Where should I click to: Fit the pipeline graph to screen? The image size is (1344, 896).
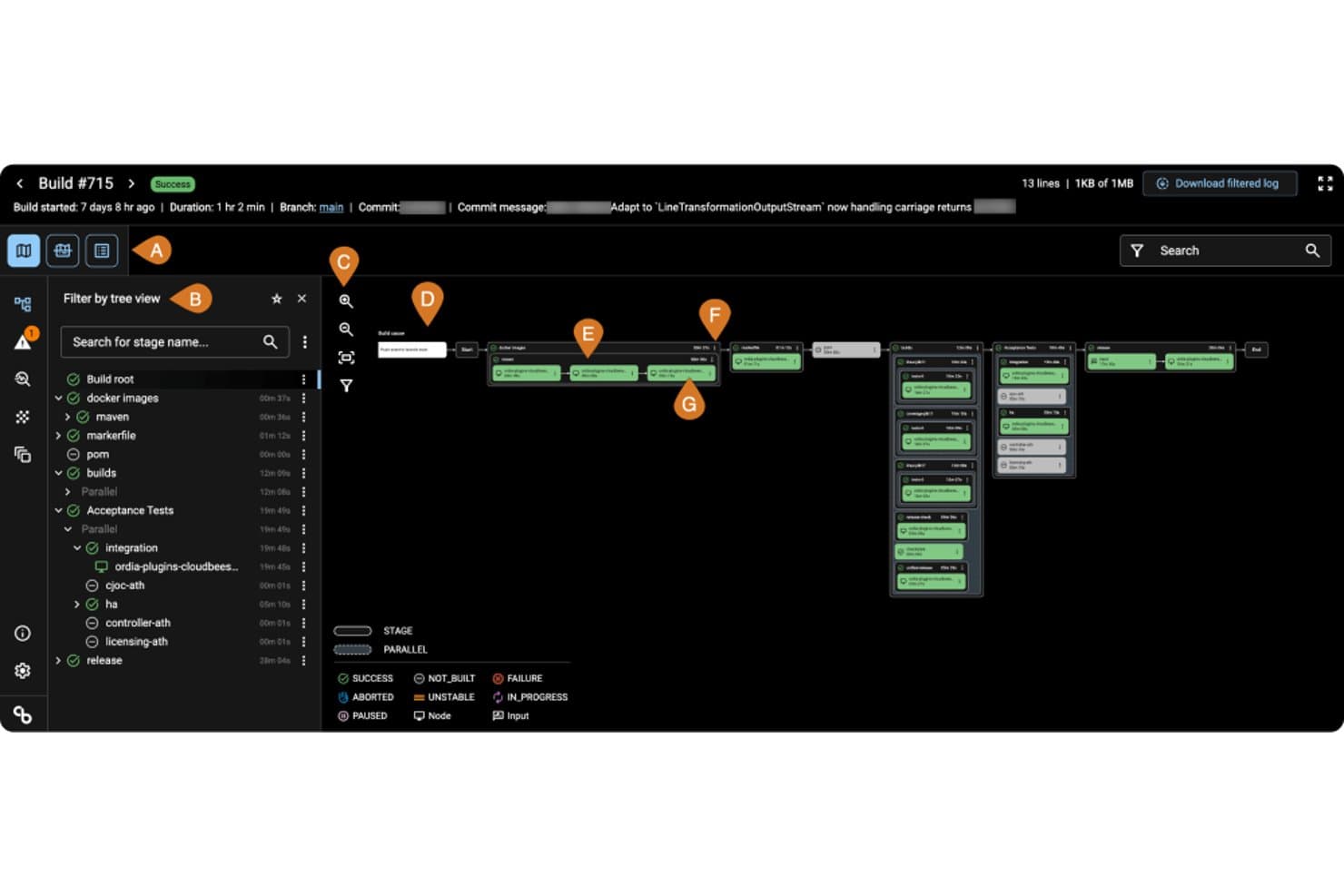(346, 358)
